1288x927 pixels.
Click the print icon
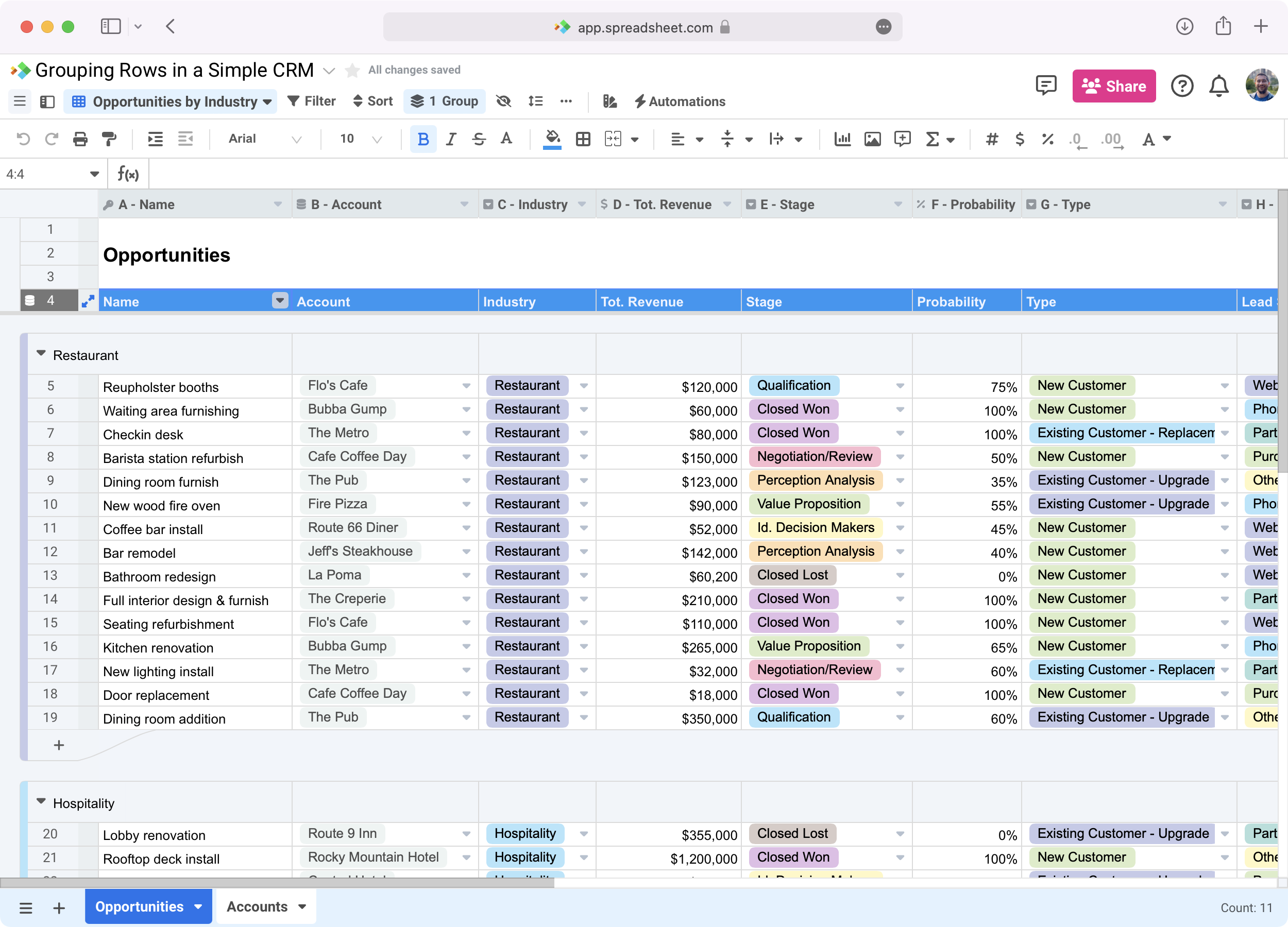pyautogui.click(x=80, y=139)
